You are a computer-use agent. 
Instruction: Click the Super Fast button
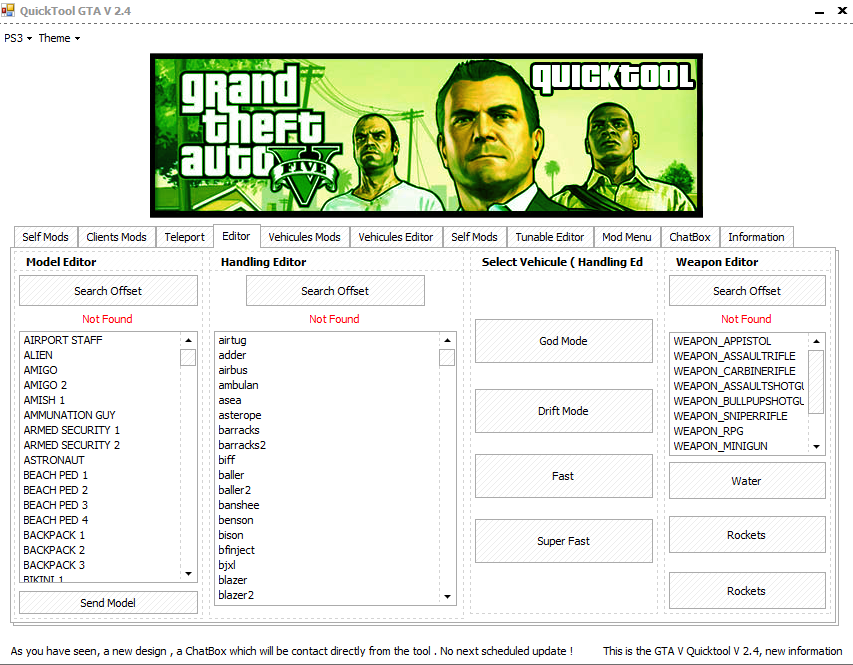[564, 541]
